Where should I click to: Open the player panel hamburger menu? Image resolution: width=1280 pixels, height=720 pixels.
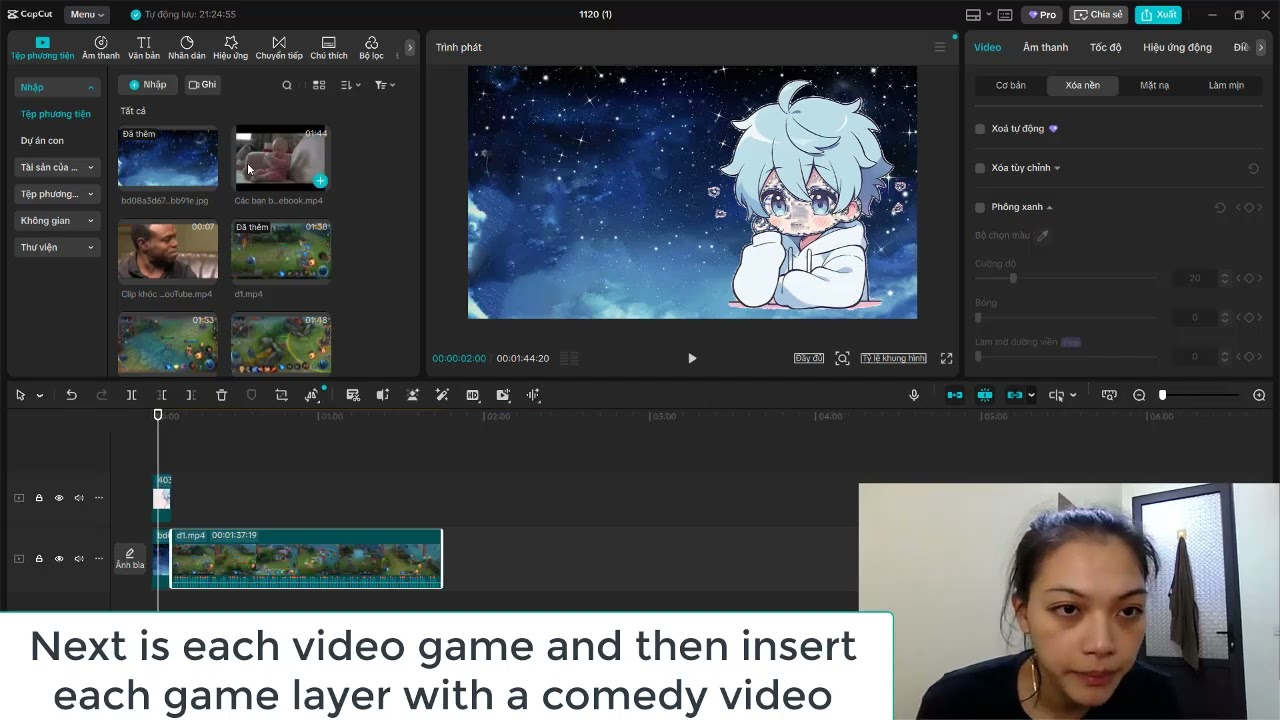(939, 47)
